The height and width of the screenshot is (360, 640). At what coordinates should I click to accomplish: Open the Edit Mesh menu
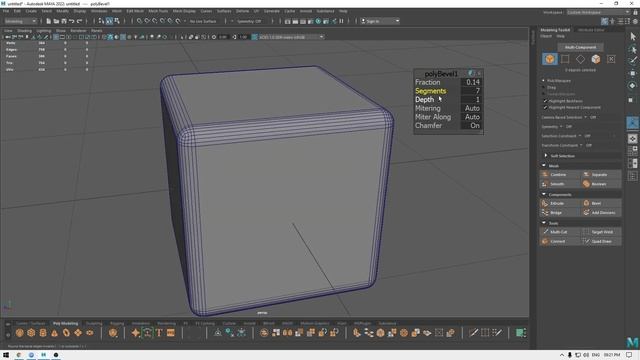pos(135,11)
